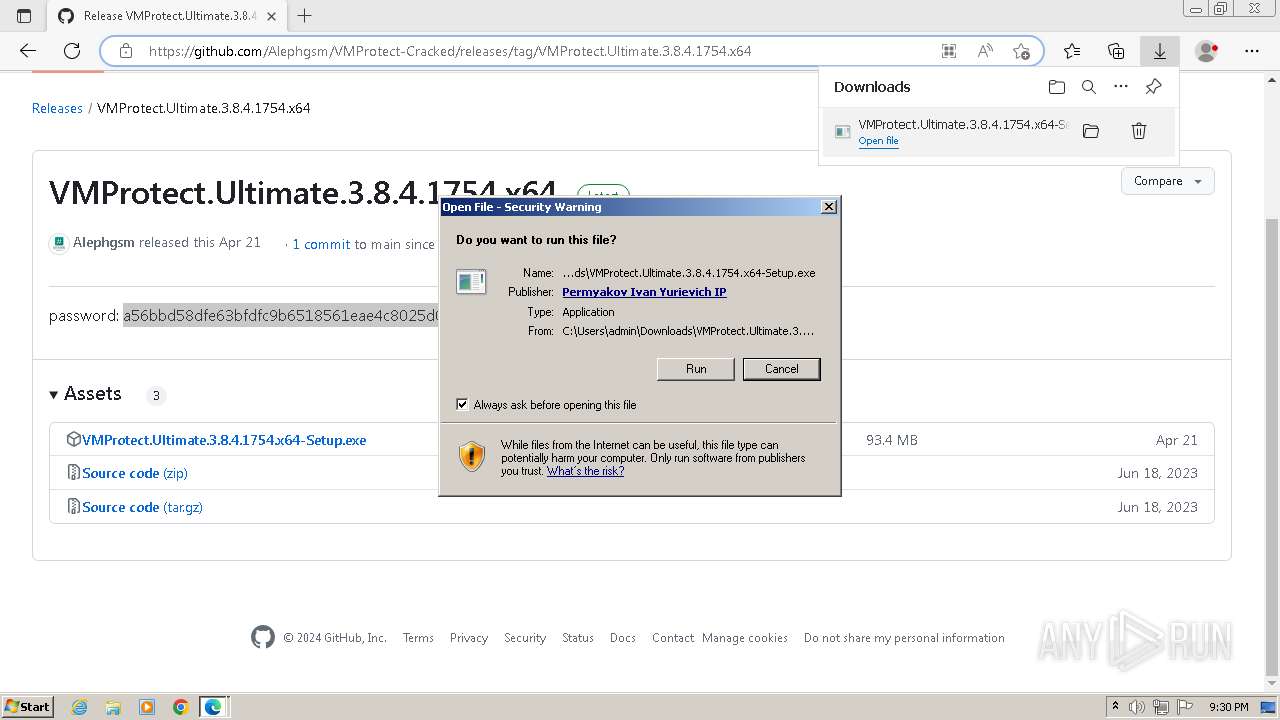Click the application file icon in warning dialog

471,282
